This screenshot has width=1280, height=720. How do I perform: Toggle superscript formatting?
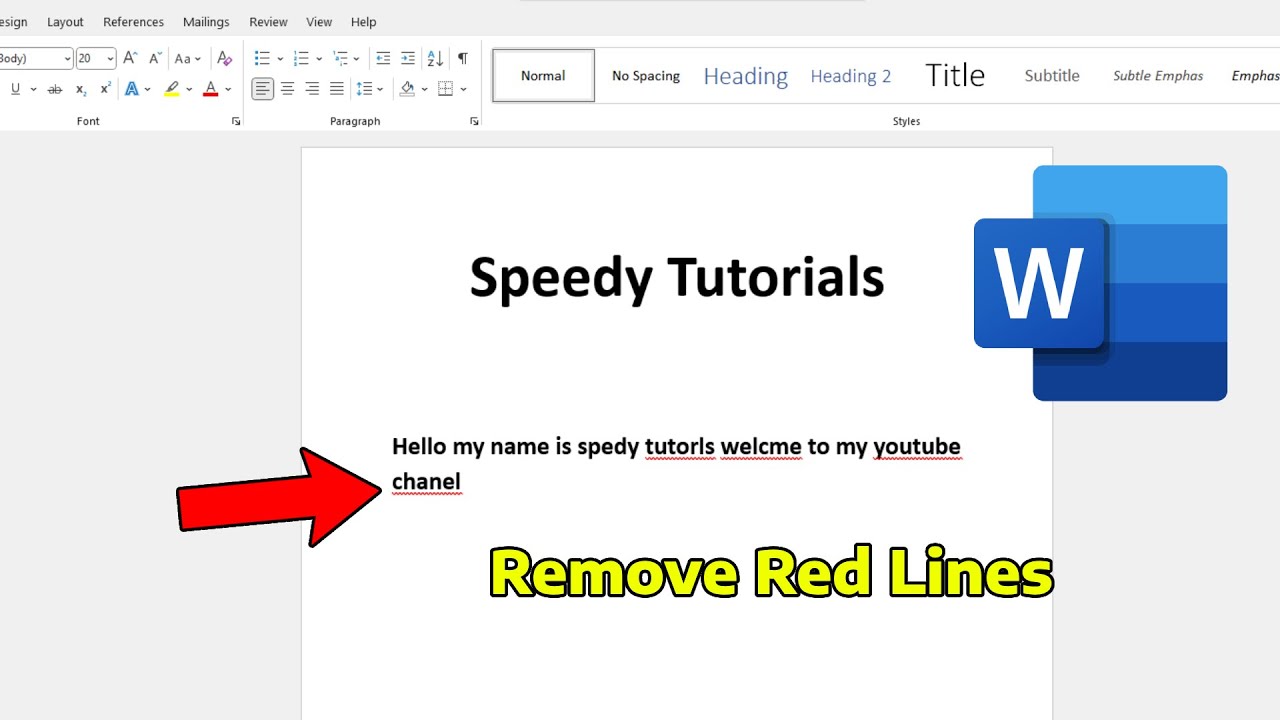pyautogui.click(x=105, y=89)
